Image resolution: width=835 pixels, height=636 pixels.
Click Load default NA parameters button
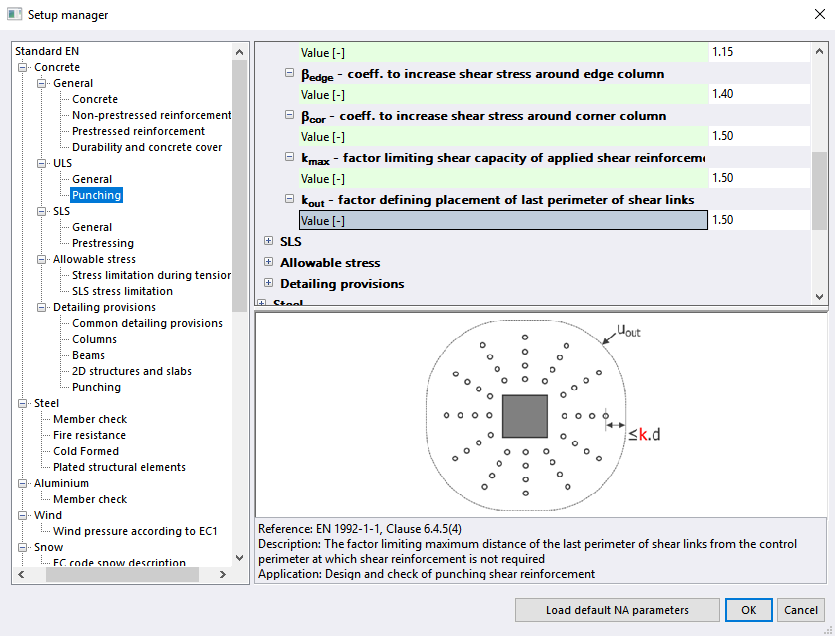point(617,610)
